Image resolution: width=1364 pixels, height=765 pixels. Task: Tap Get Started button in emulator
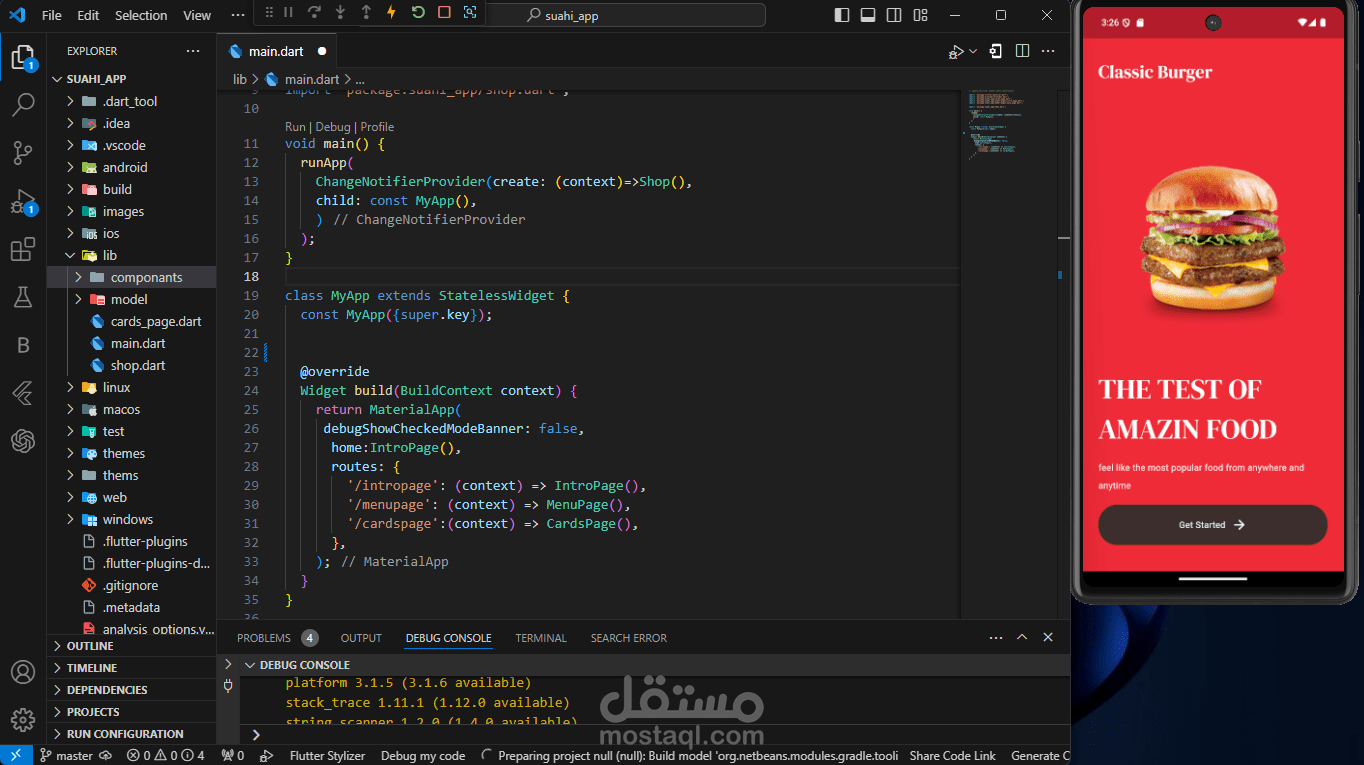(1212, 525)
